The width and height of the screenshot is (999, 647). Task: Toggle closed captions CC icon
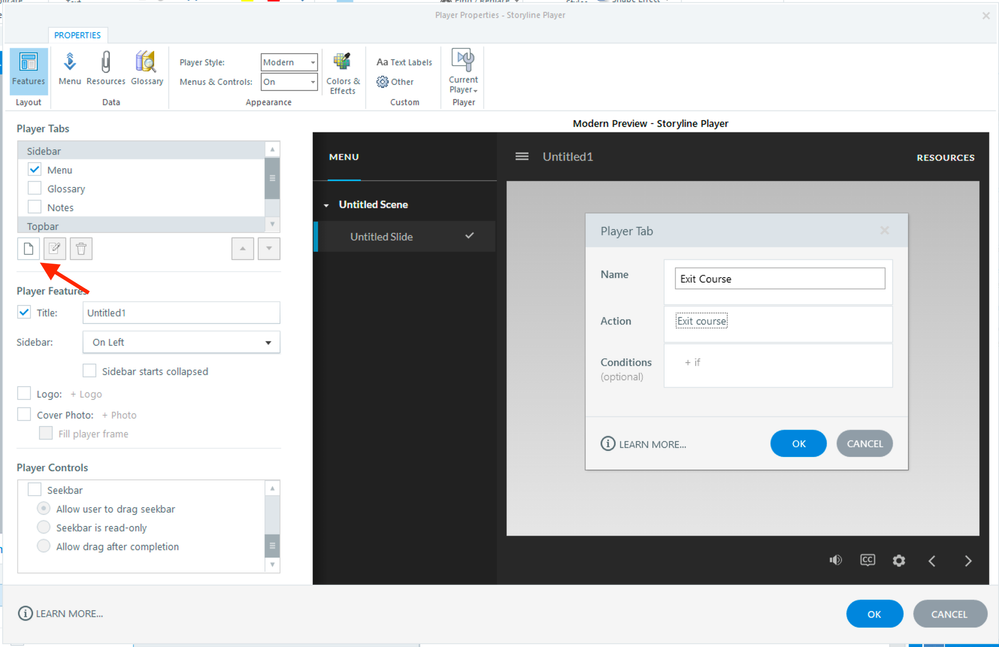click(x=867, y=560)
